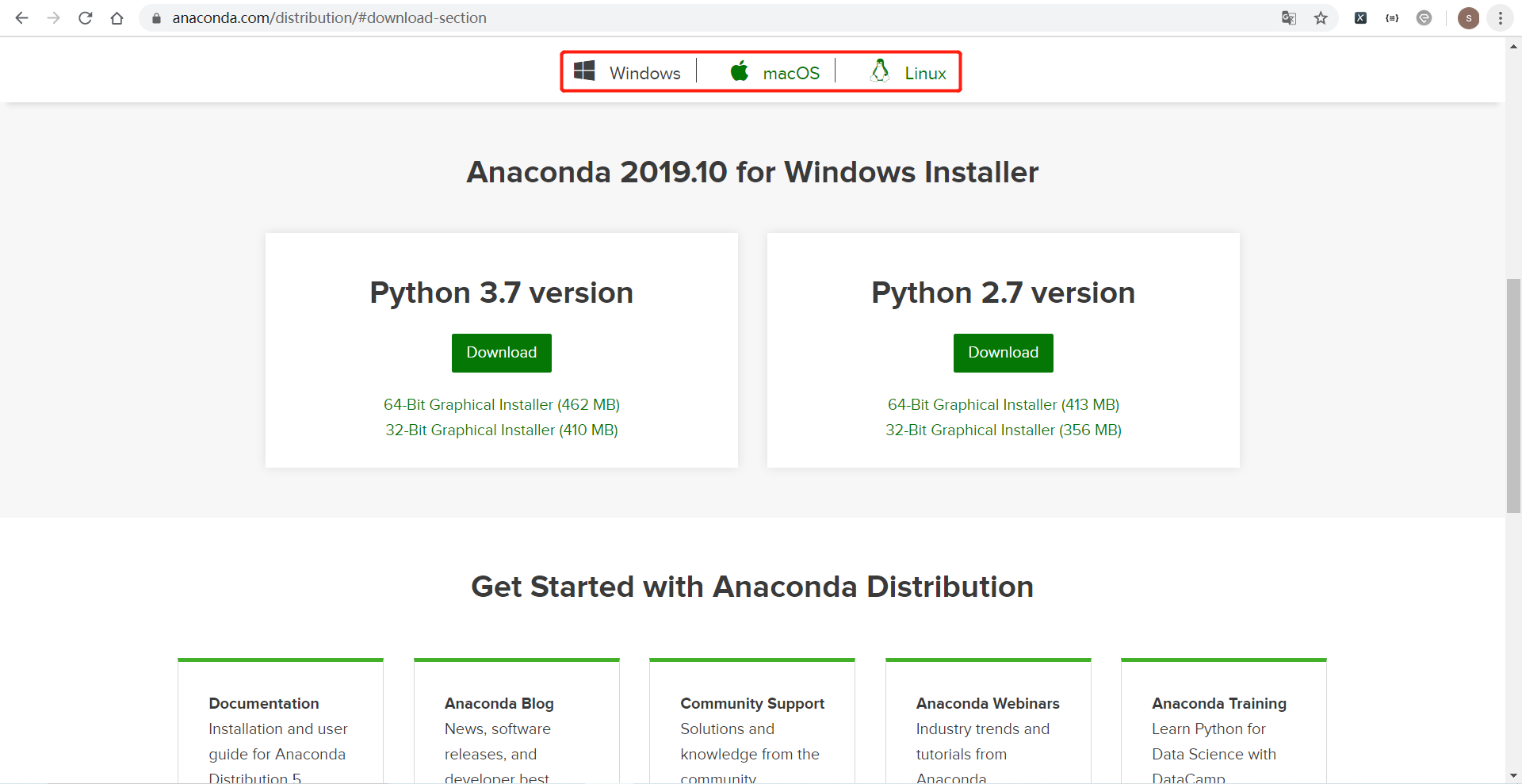Open 32-Bit Graphical Installer (410 MB) link
Viewport: 1522px width, 784px height.
tap(502, 430)
